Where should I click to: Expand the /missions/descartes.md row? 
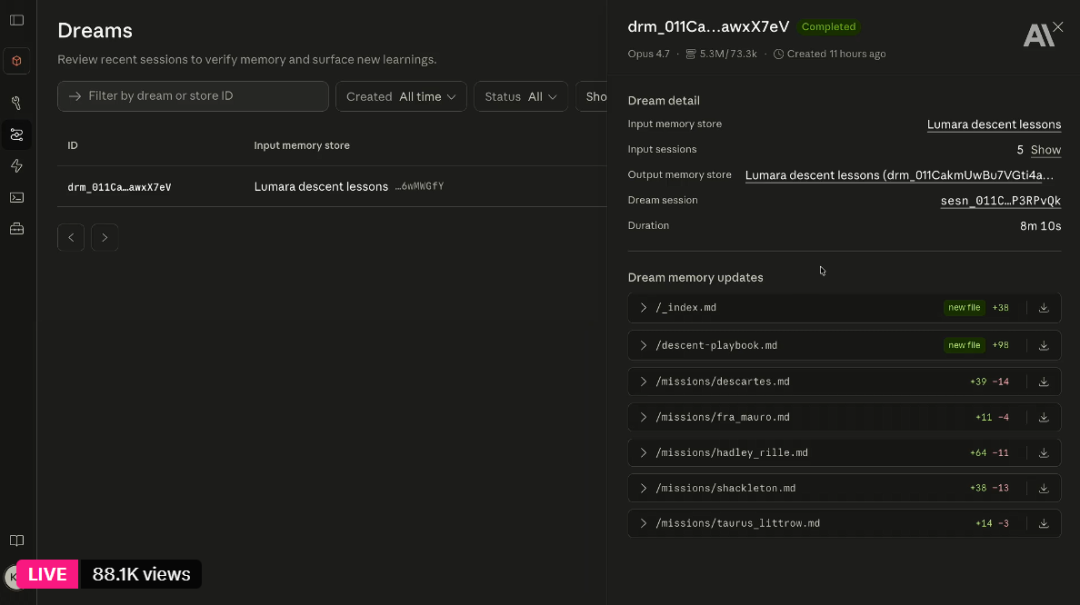pos(643,382)
